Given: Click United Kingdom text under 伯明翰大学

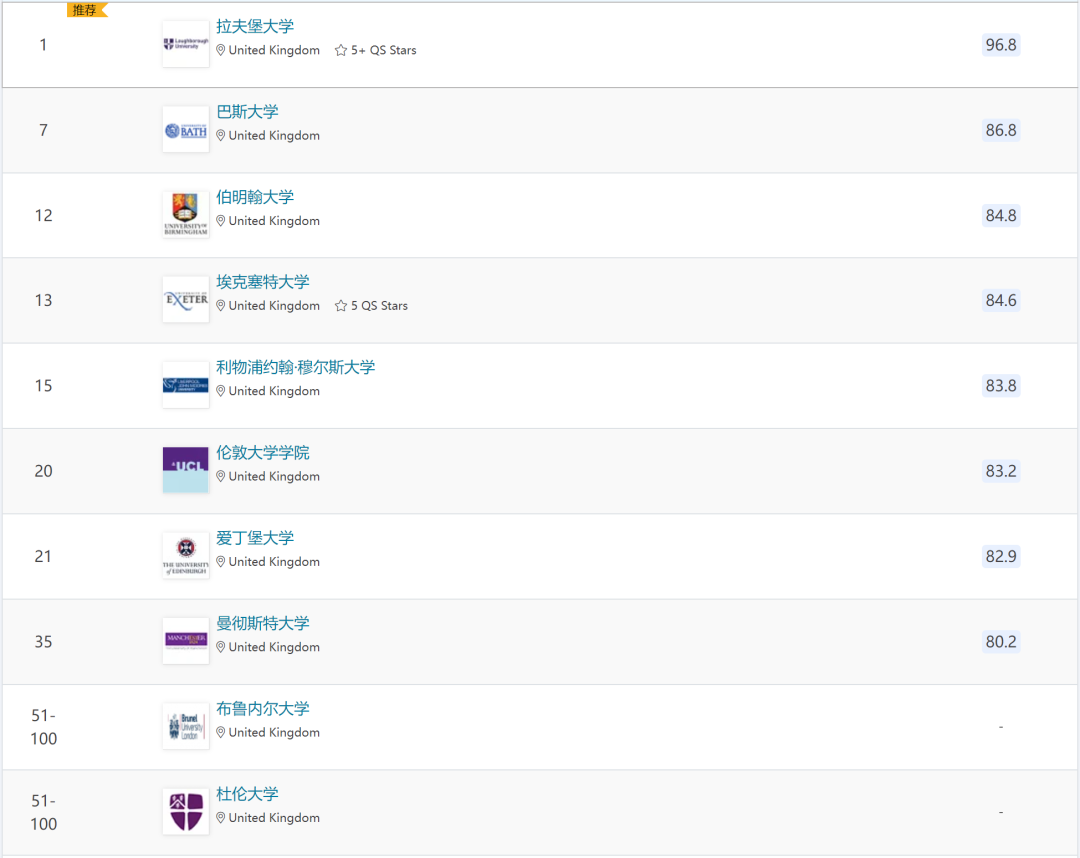Looking at the screenshot, I should [x=274, y=221].
